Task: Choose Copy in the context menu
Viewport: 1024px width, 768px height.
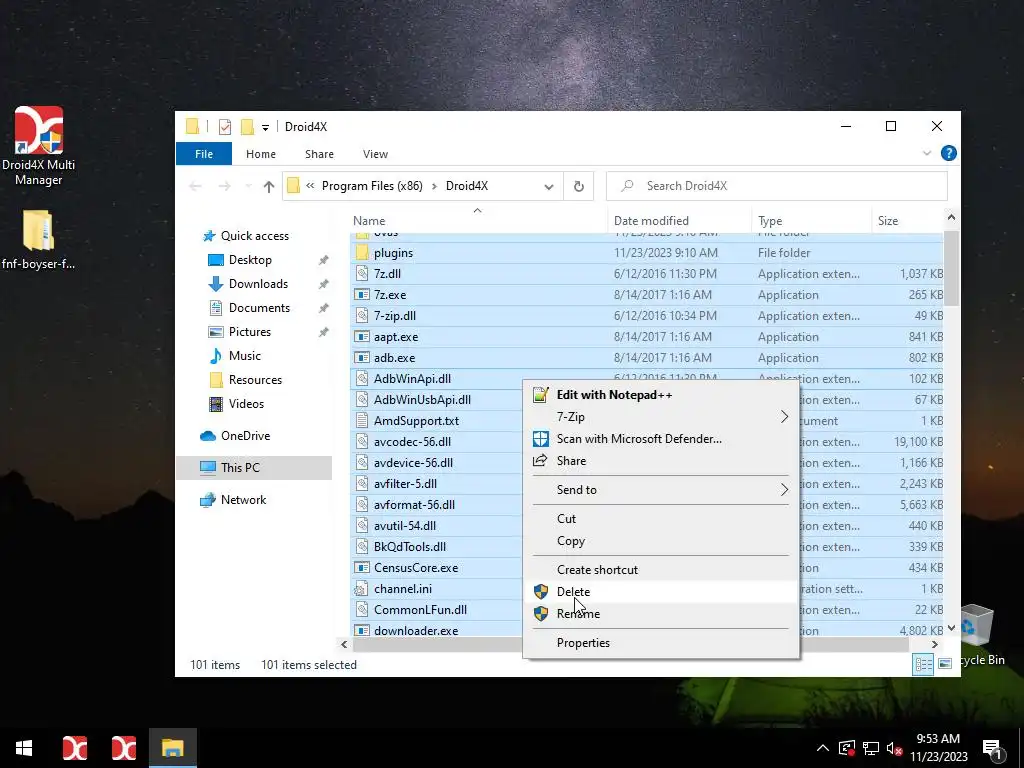Action: click(661, 541)
